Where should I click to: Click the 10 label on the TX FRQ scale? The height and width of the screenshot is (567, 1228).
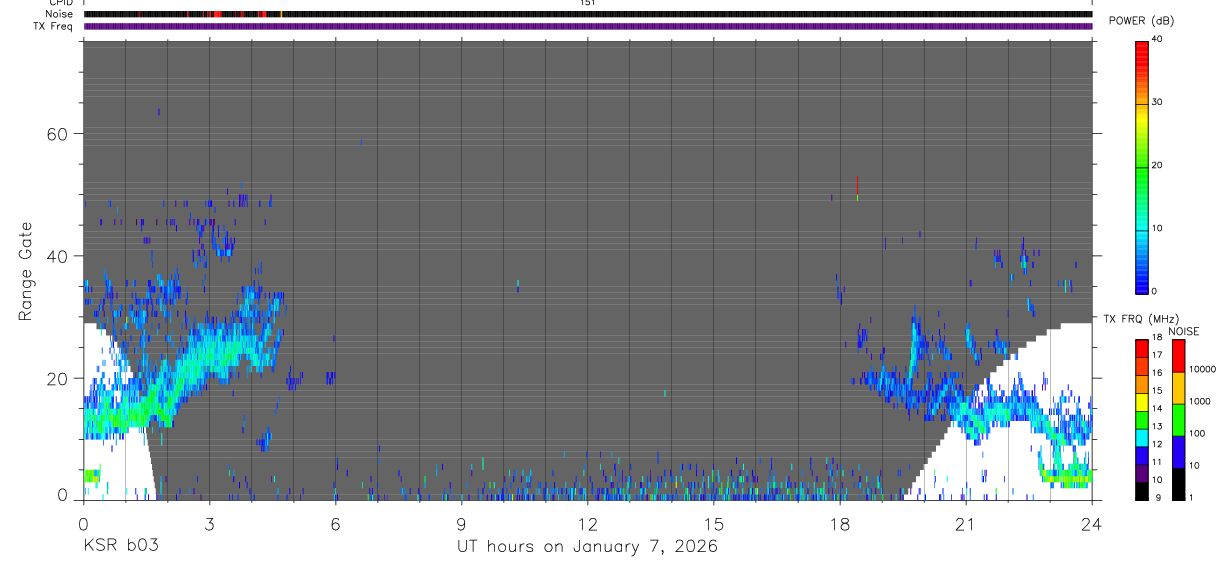pos(1157,480)
